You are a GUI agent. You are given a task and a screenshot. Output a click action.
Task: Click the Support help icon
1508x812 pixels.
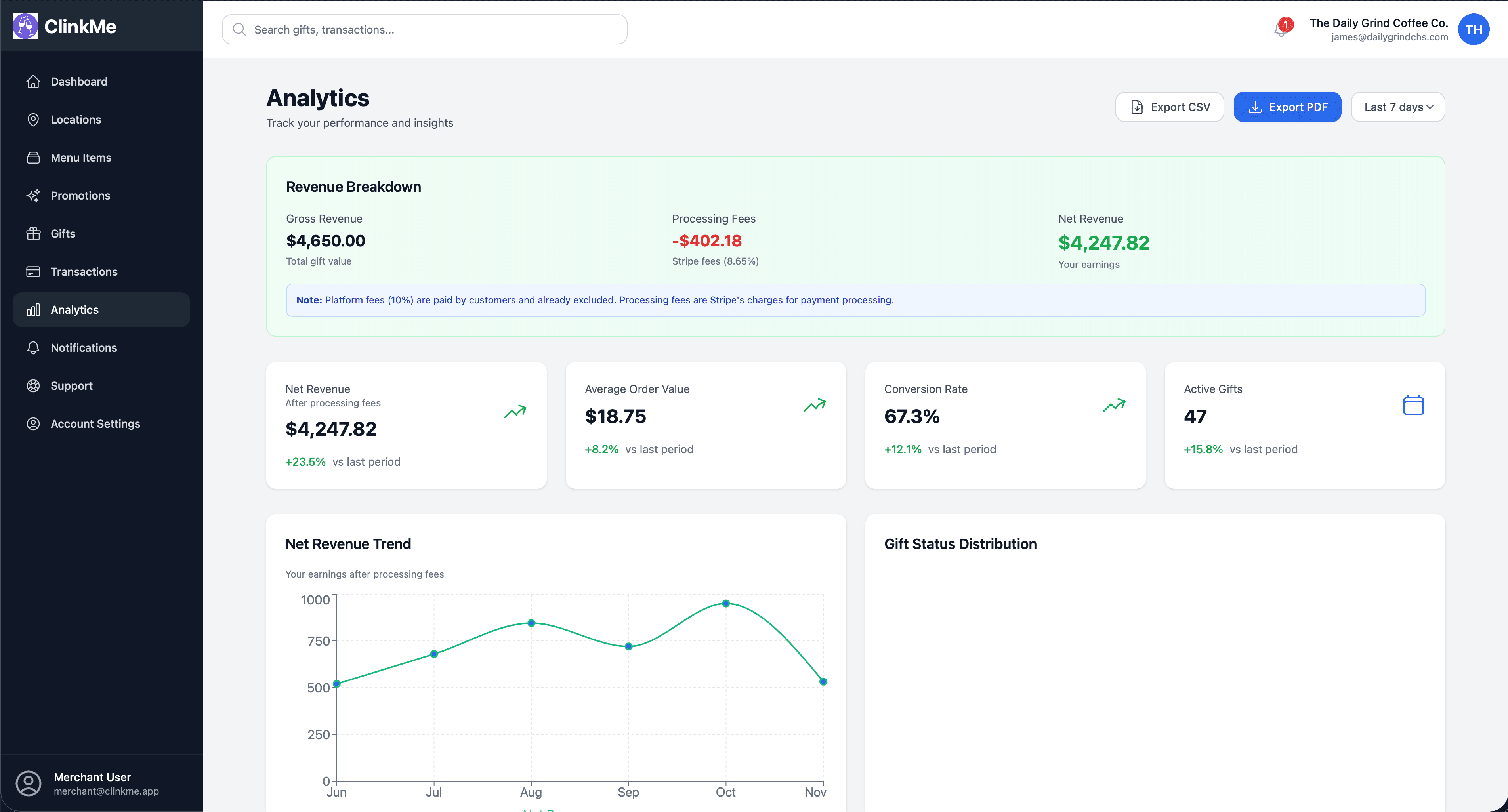[x=33, y=385]
